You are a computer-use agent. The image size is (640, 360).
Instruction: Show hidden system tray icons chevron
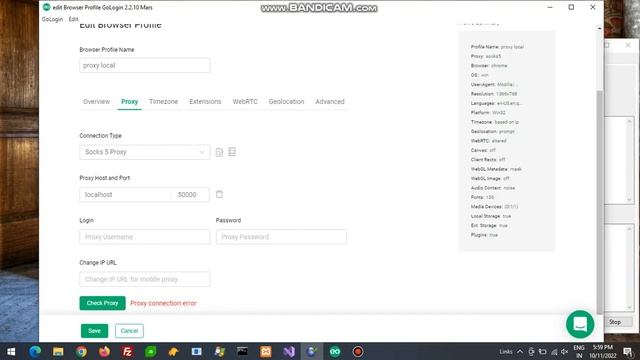click(520, 351)
